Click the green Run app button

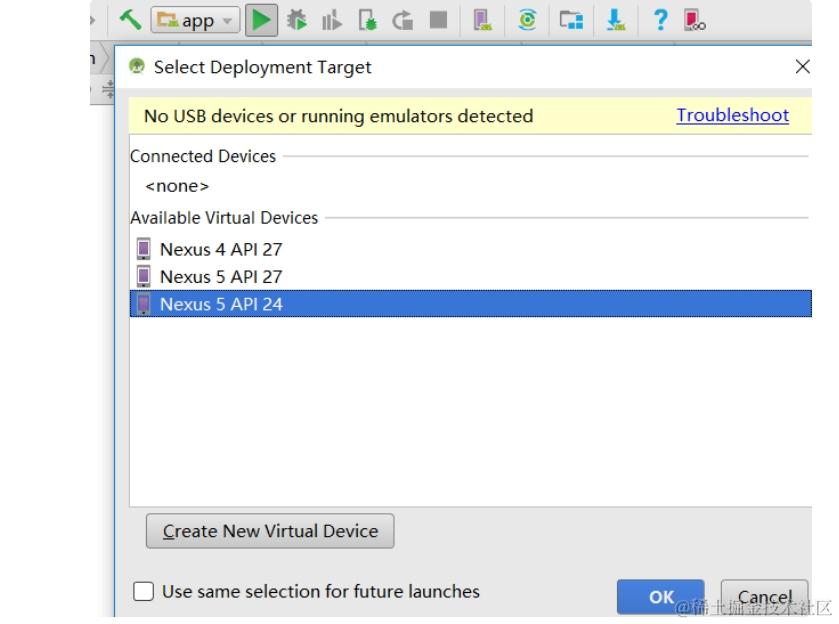261,20
